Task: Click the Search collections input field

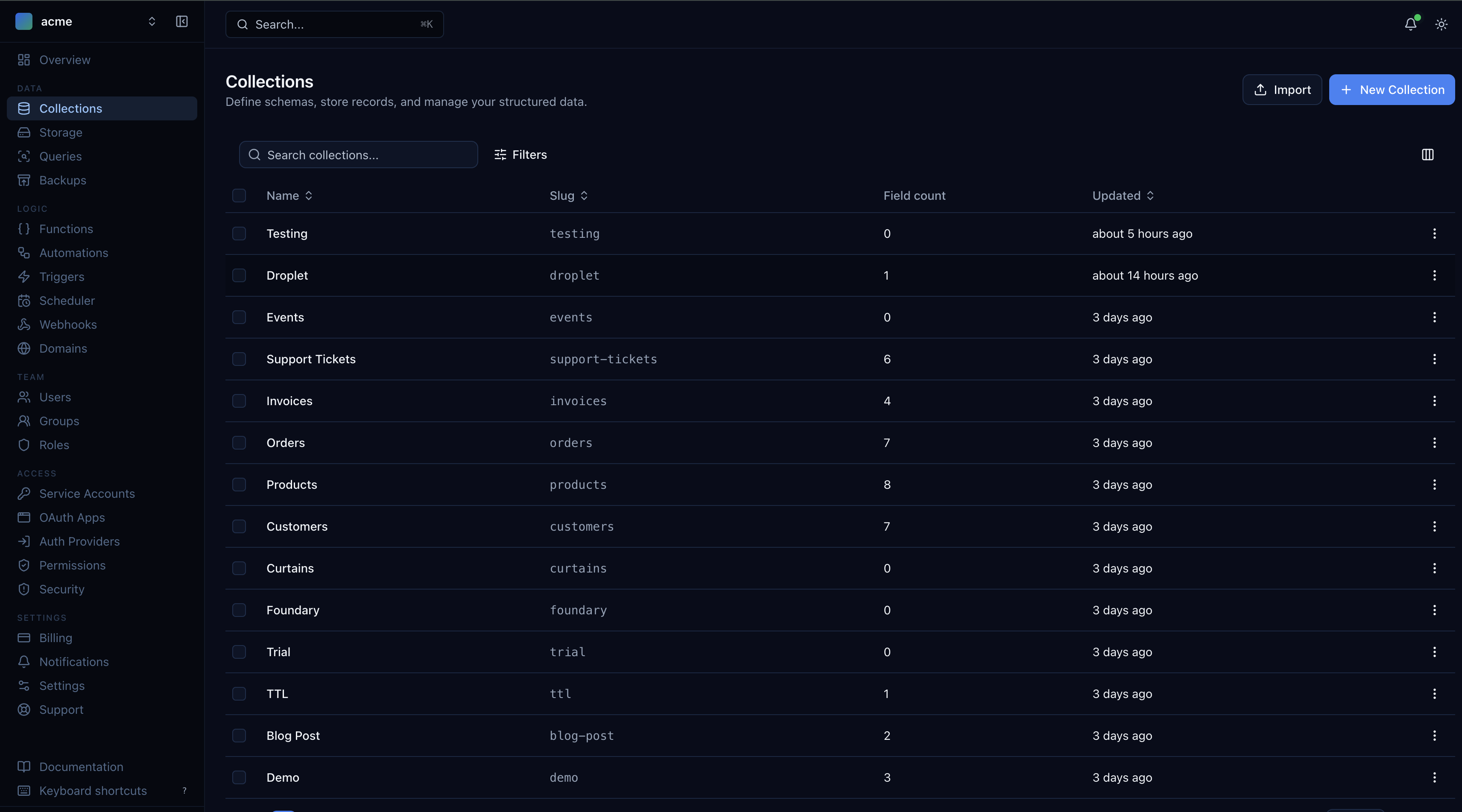Action: [x=358, y=155]
